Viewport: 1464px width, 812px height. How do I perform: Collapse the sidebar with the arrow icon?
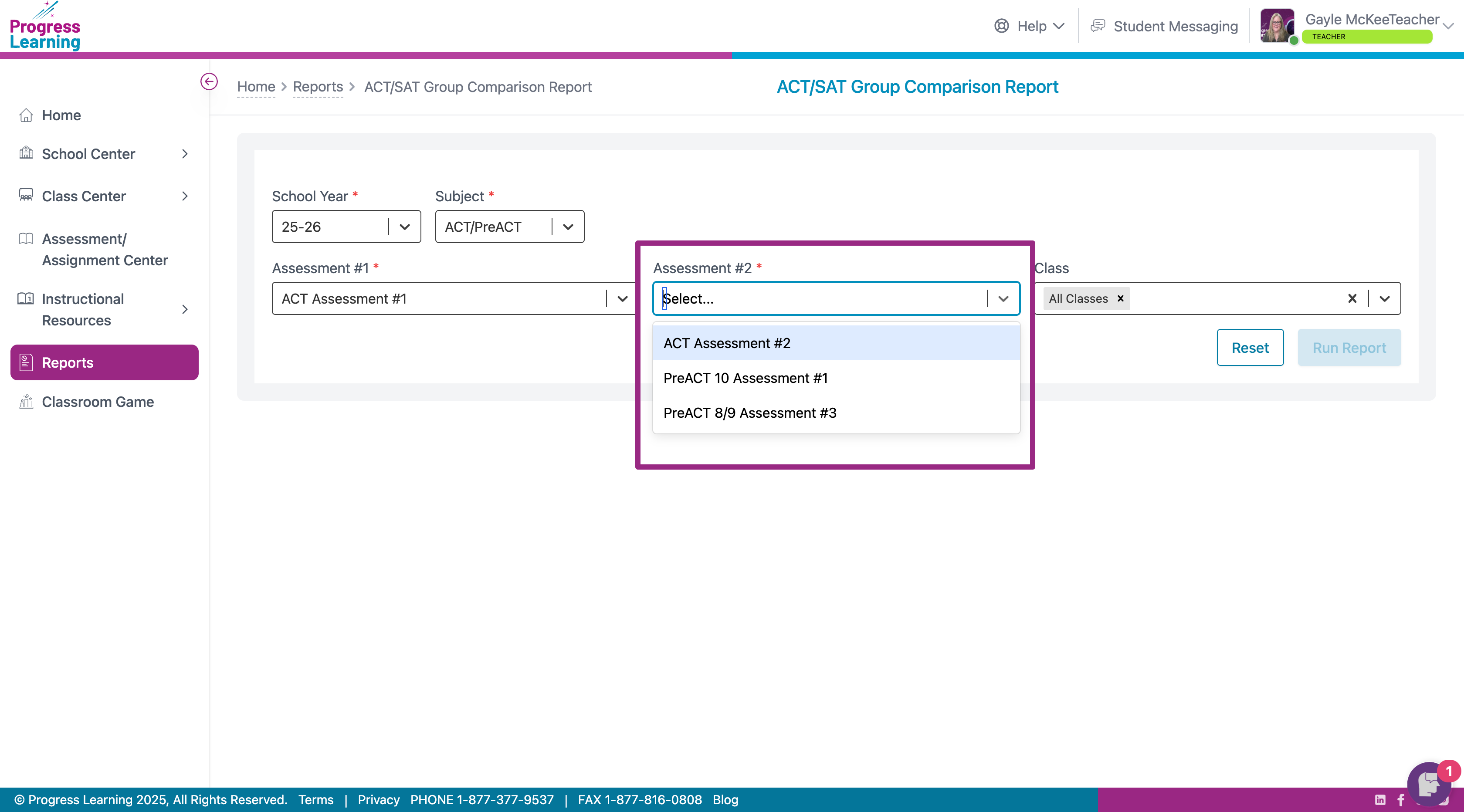[209, 82]
